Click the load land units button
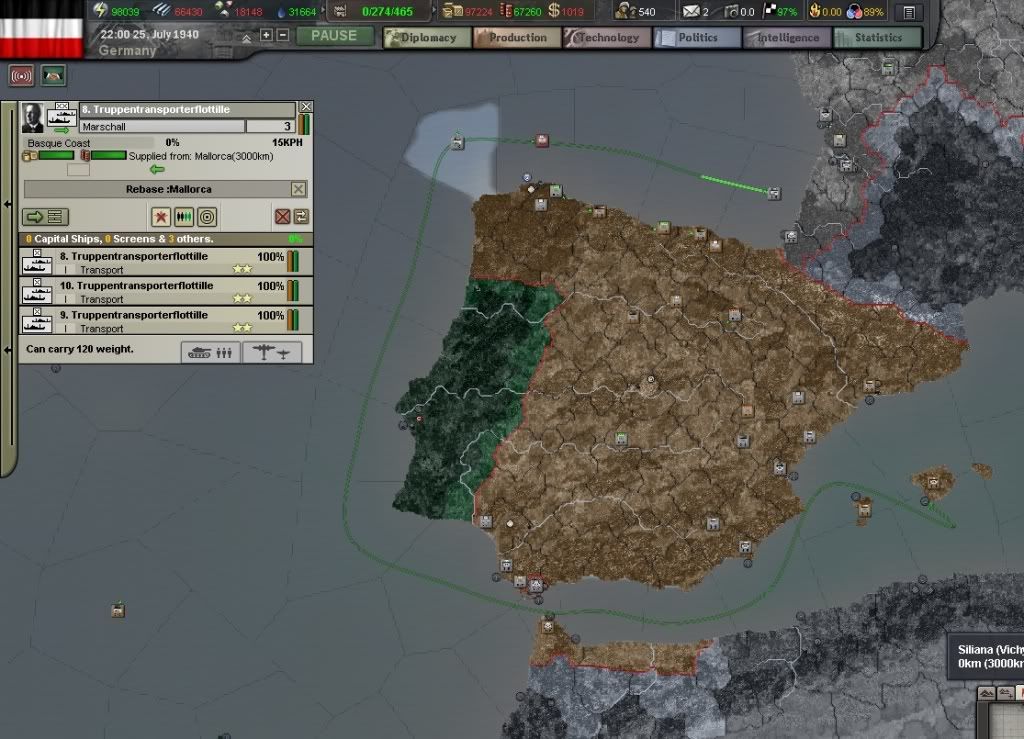This screenshot has height=739, width=1024. point(210,353)
